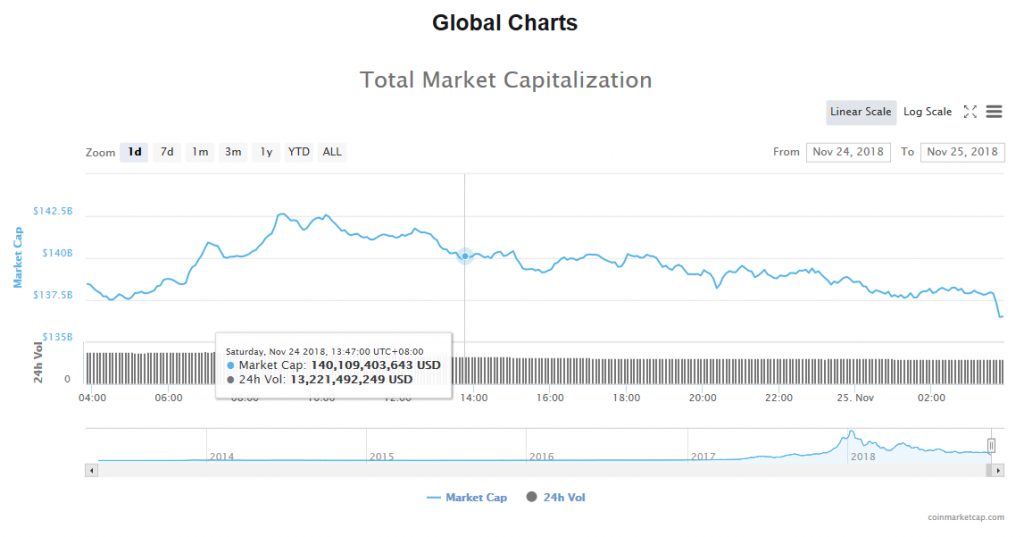Show ALL time range
Screen dimensions: 1024x537
coord(332,152)
